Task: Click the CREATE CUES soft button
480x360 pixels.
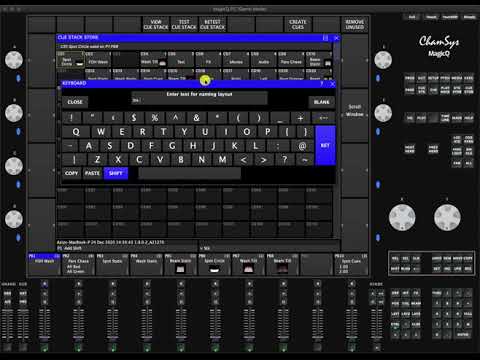Action: tap(298, 25)
